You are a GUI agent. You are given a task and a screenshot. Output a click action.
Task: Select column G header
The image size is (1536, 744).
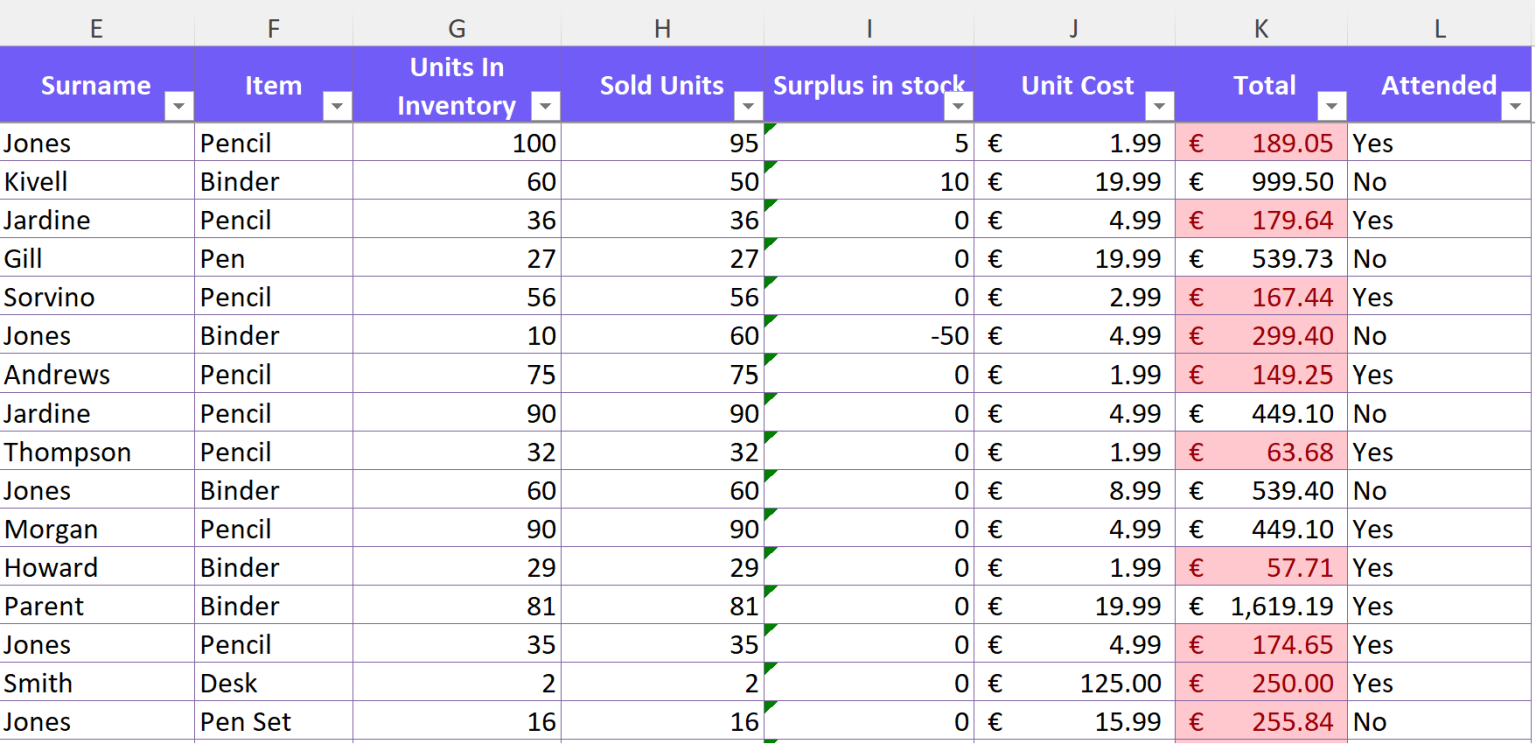click(457, 29)
